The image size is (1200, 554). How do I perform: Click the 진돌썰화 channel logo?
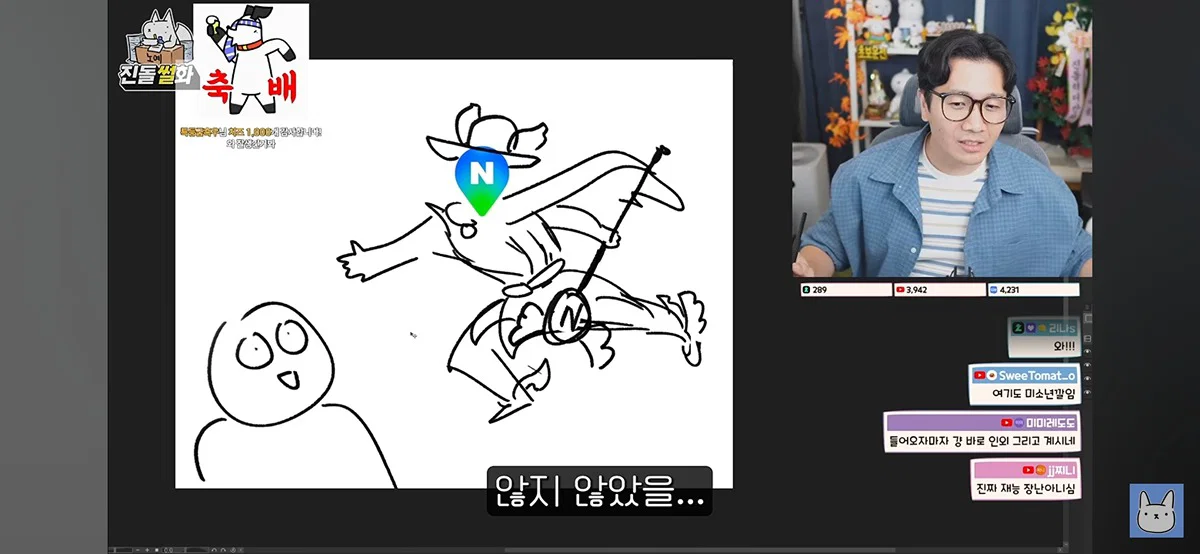[x=157, y=50]
